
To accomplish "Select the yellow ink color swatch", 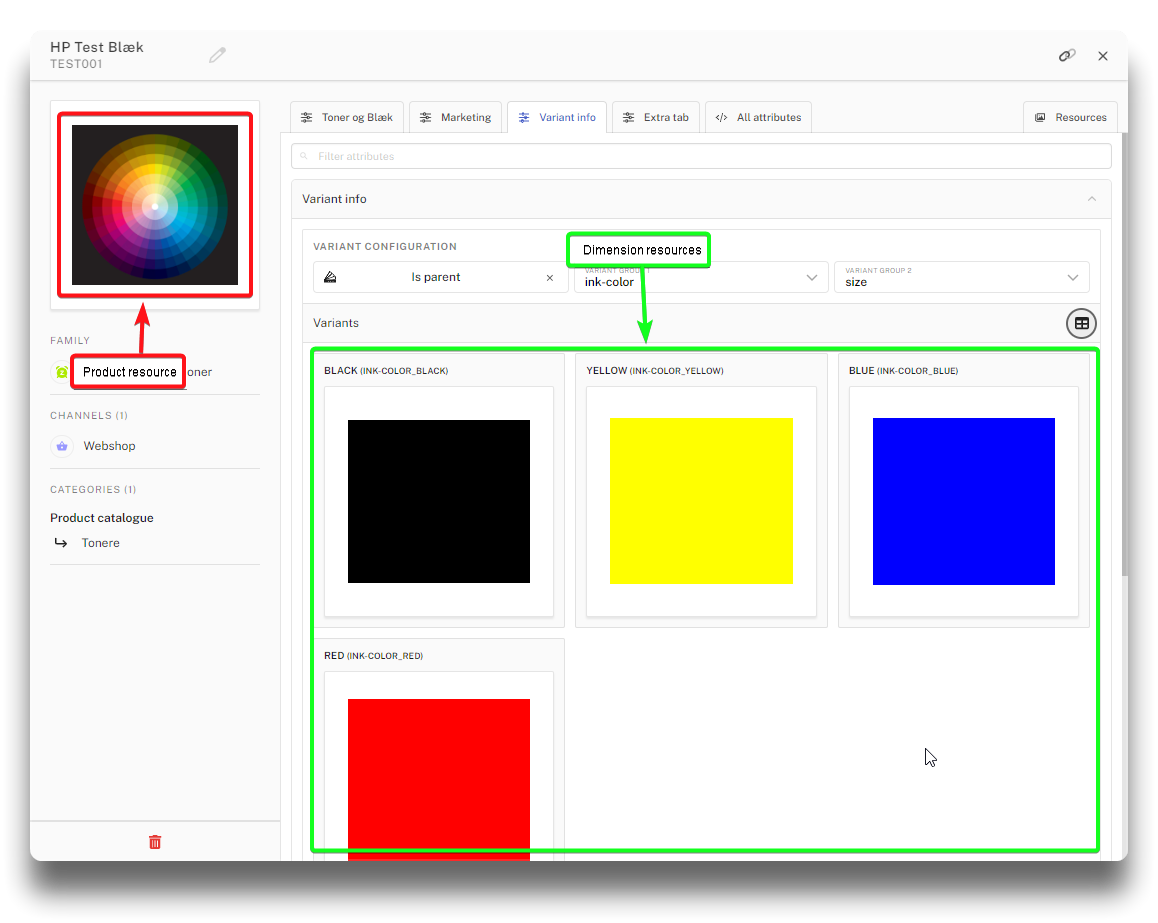I will 701,501.
